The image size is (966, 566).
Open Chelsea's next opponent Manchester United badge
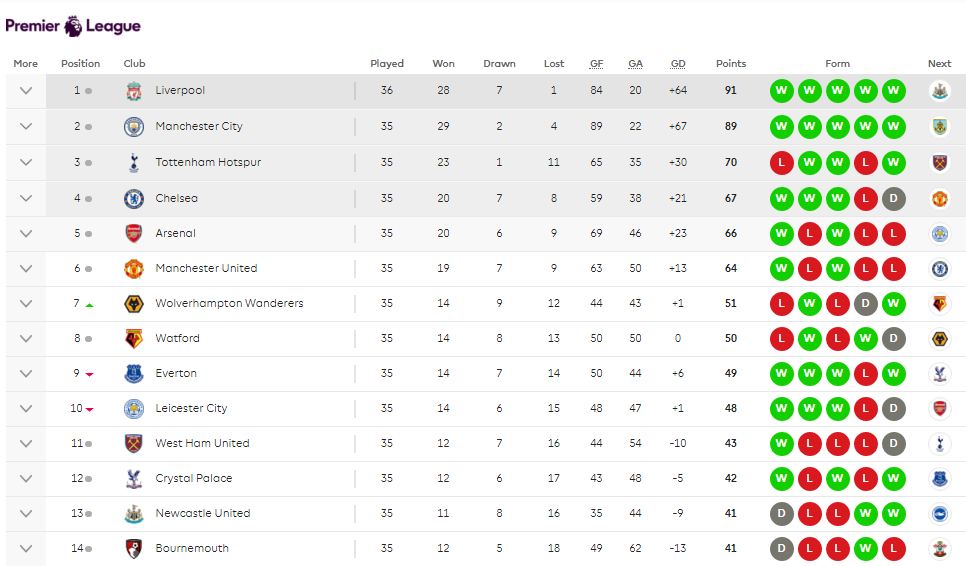[940, 198]
